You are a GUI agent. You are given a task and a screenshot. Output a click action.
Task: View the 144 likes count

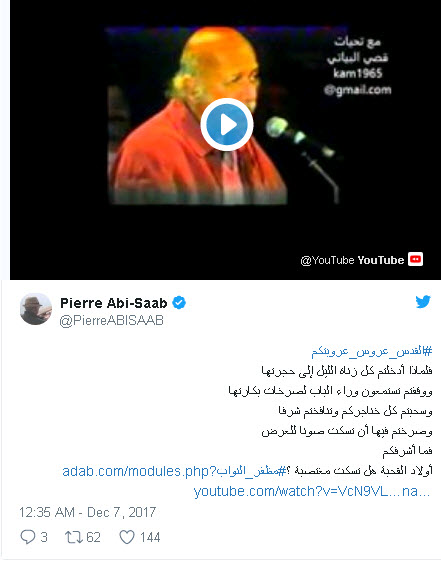150,537
